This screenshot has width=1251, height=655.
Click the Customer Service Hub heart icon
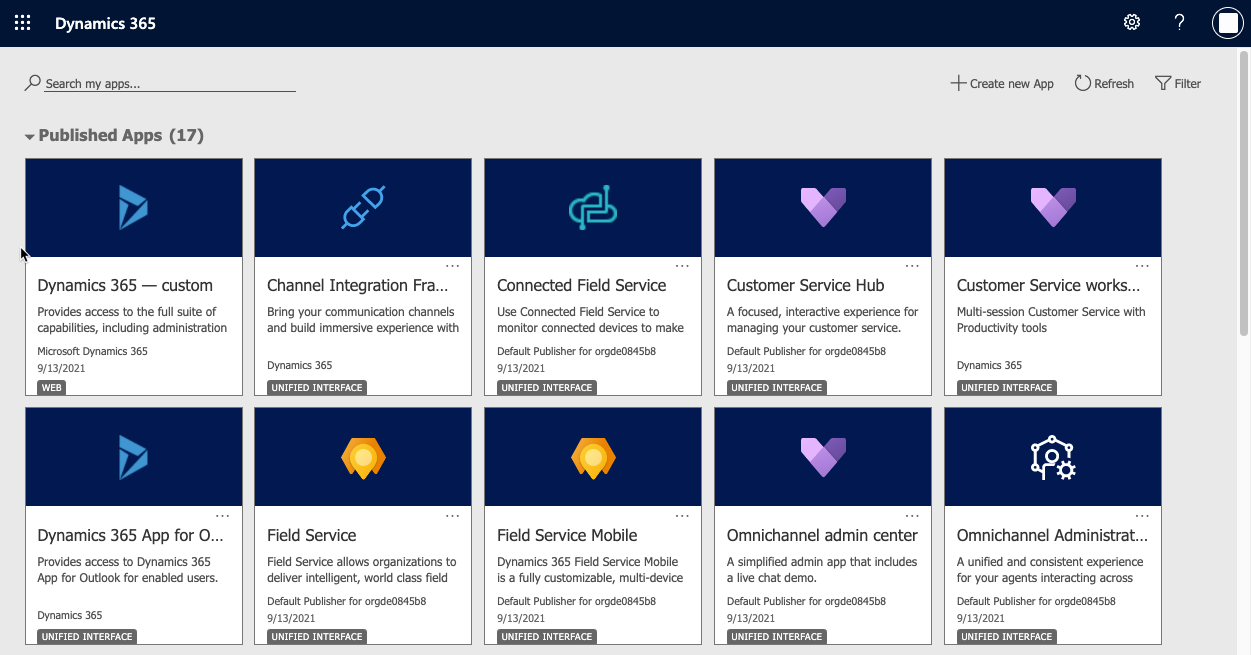tap(823, 207)
